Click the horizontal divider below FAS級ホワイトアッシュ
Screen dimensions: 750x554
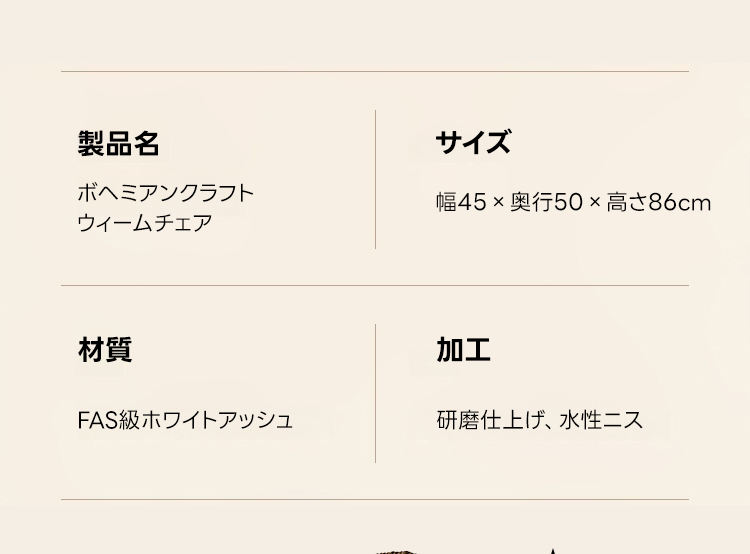[375, 499]
